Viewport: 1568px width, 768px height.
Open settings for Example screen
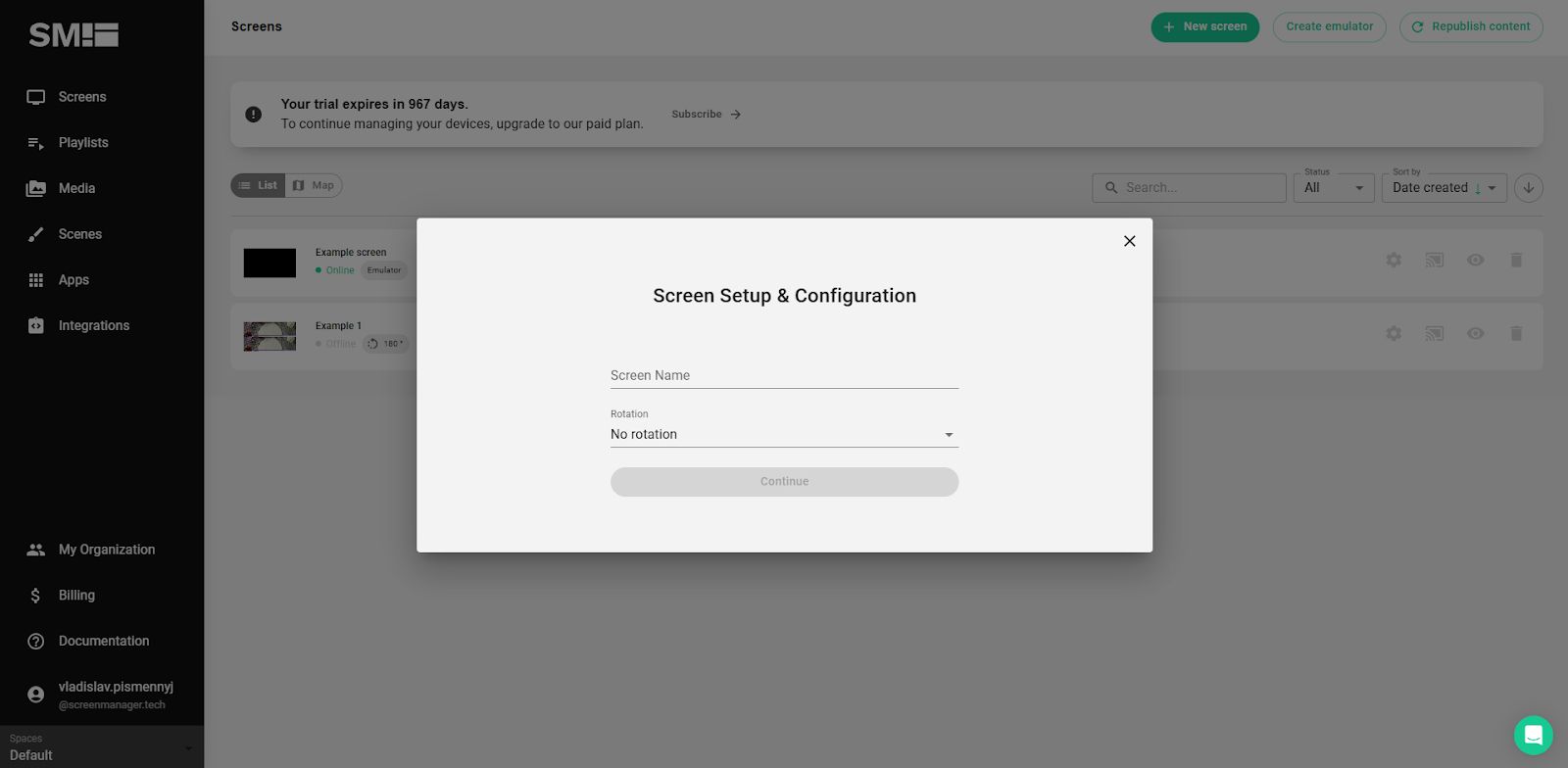coord(1394,261)
